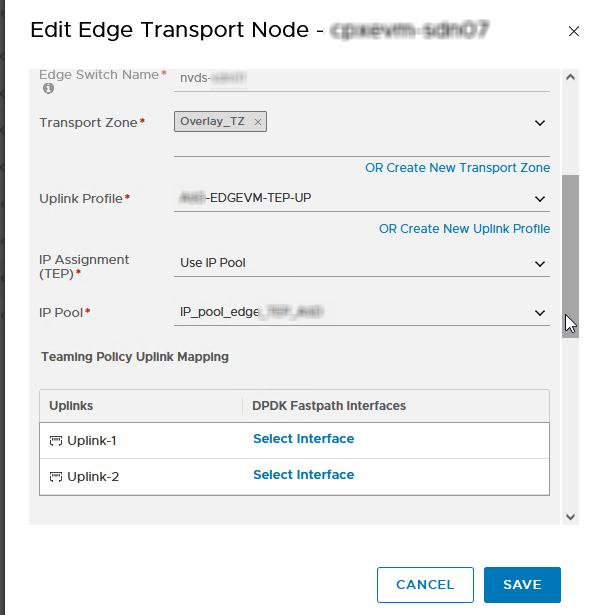Expand the IP Pool dropdown
This screenshot has height=615, width=598.
[x=362, y=313]
